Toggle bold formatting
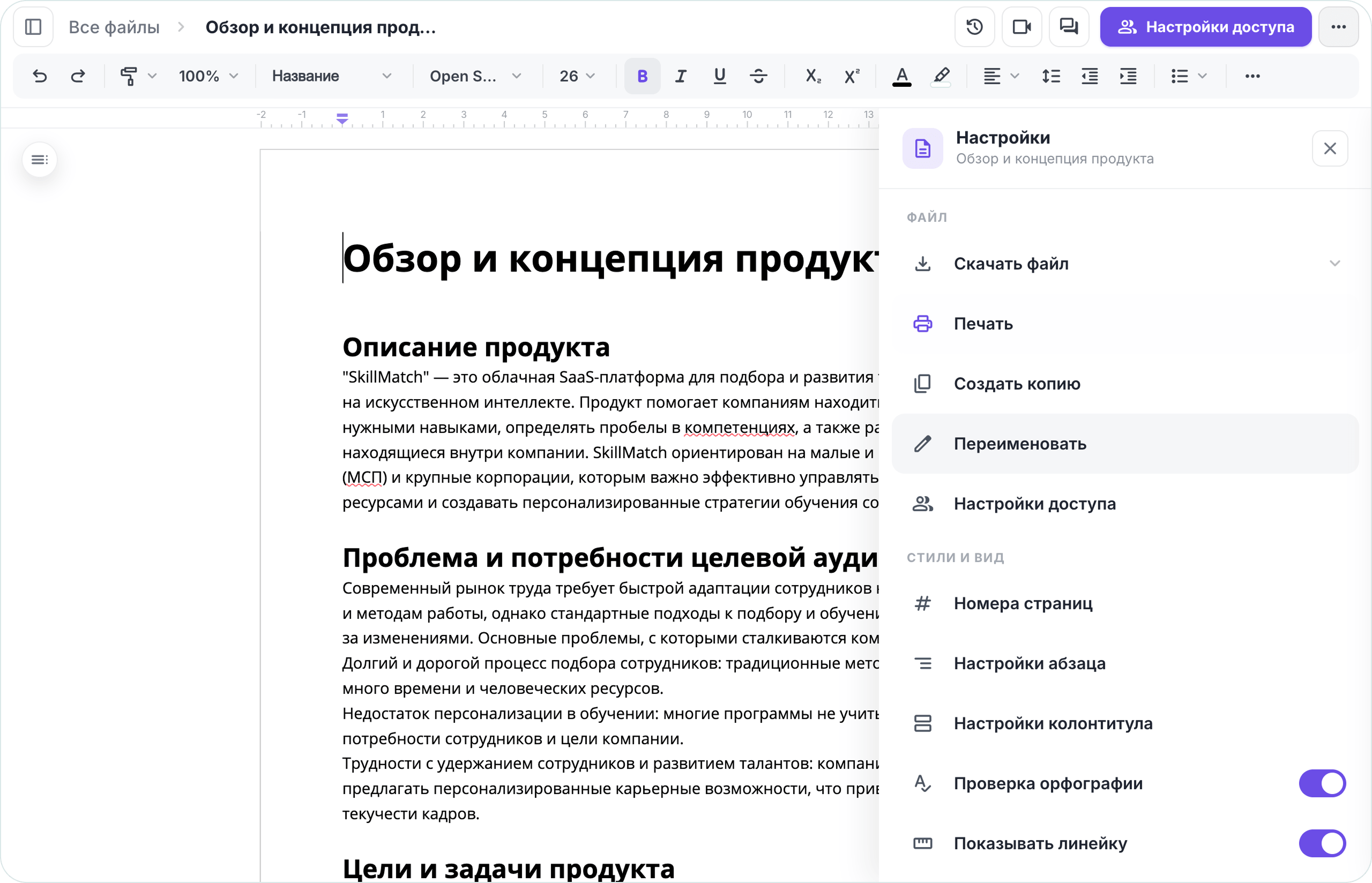The width and height of the screenshot is (1372, 883). pyautogui.click(x=642, y=76)
